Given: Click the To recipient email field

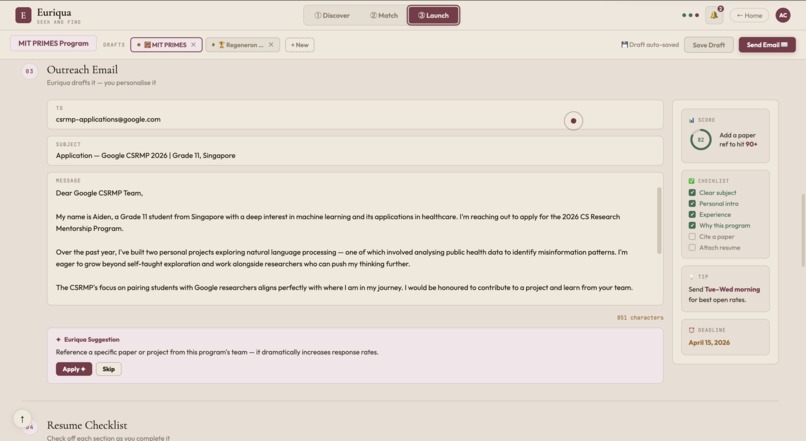Looking at the screenshot, I should (355, 115).
